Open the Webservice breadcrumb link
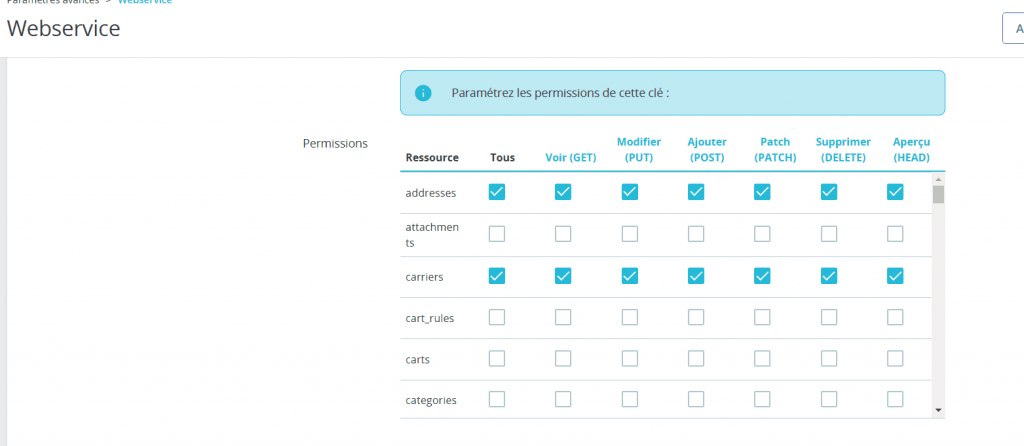Screen dimensions: 1024x446 point(145,2)
